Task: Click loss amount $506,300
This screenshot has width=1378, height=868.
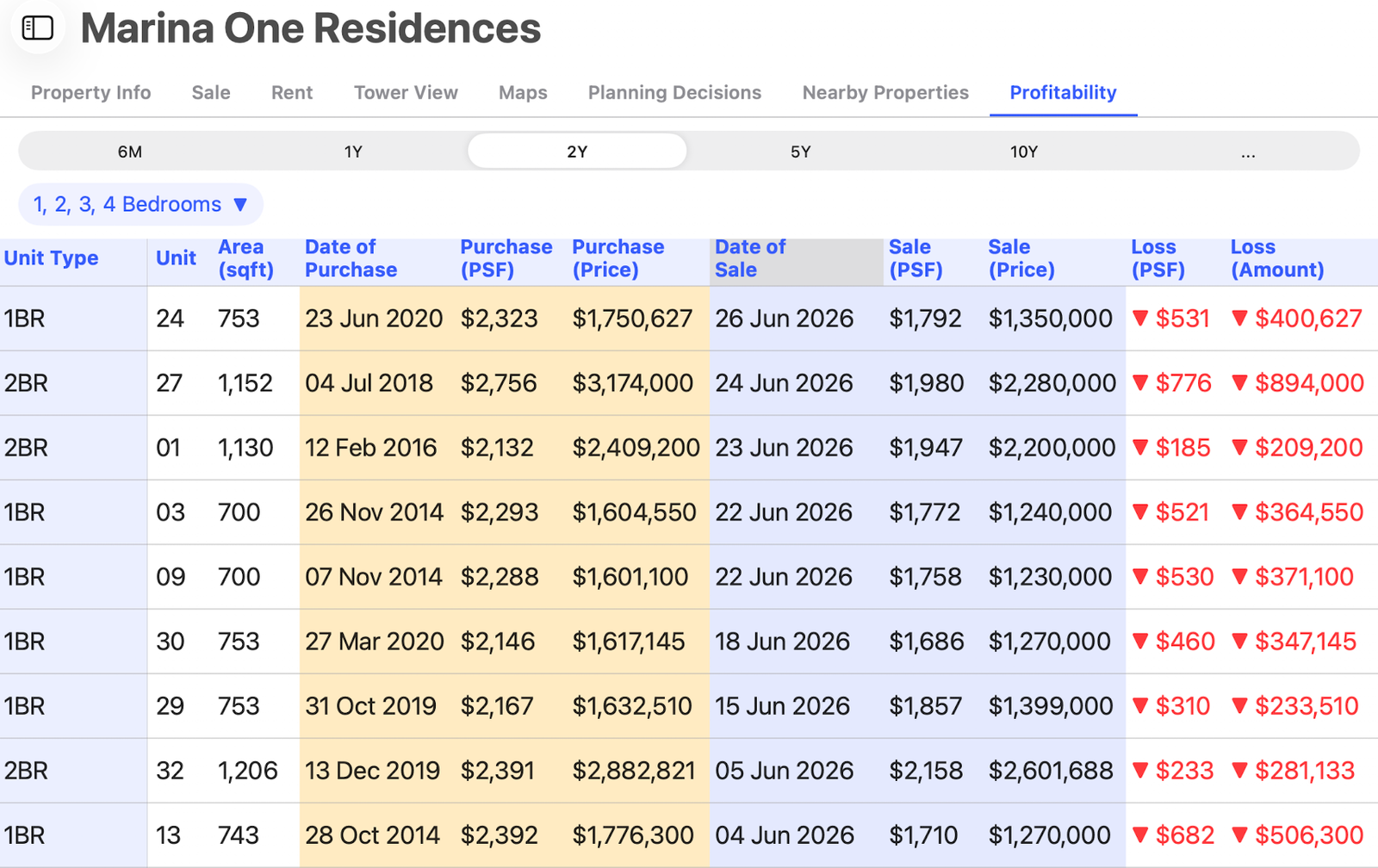Action: click(x=1298, y=835)
